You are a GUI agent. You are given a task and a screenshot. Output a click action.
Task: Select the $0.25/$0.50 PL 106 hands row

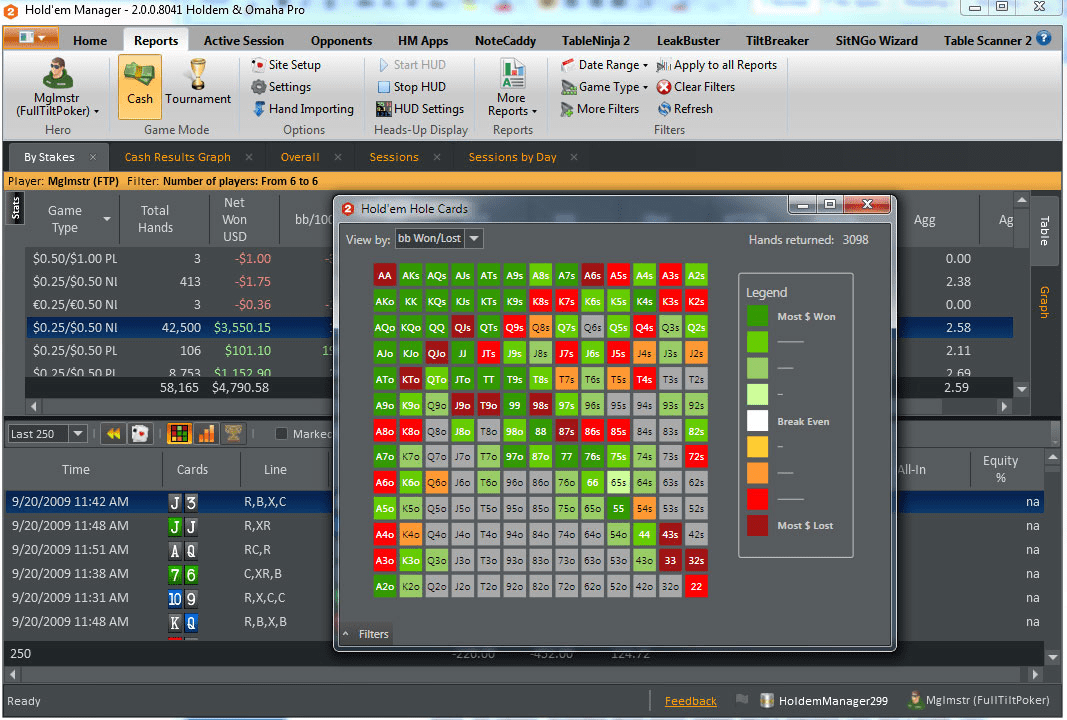tap(180, 350)
